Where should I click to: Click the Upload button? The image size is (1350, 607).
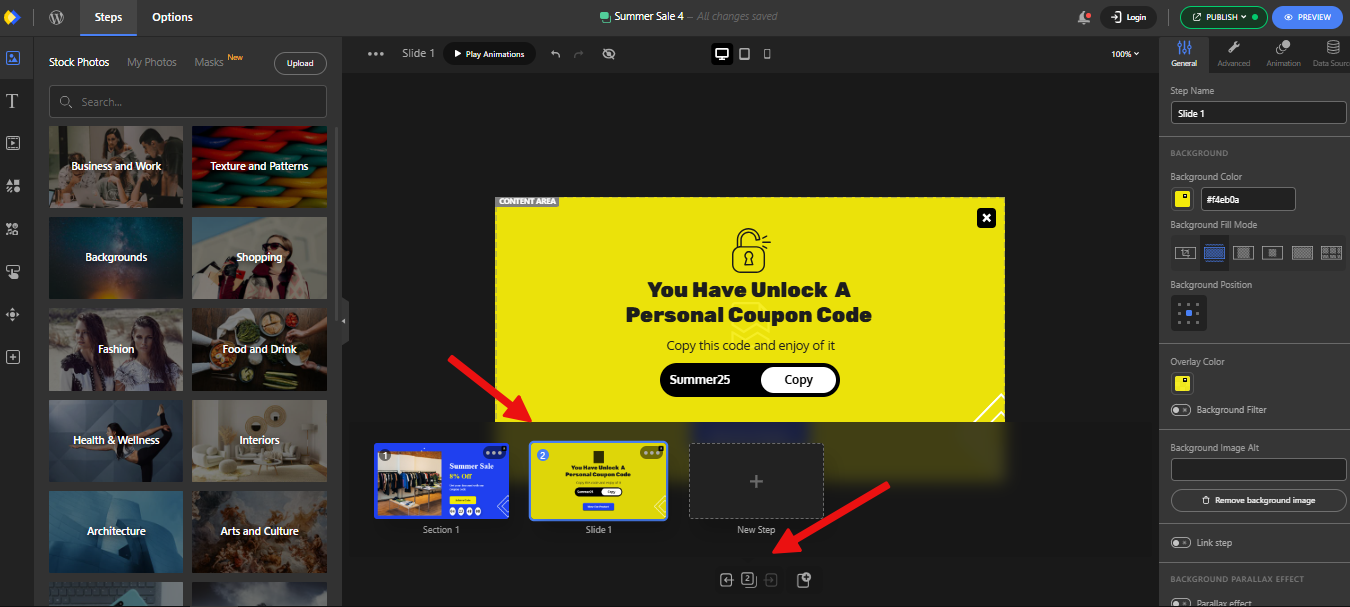[x=300, y=63]
